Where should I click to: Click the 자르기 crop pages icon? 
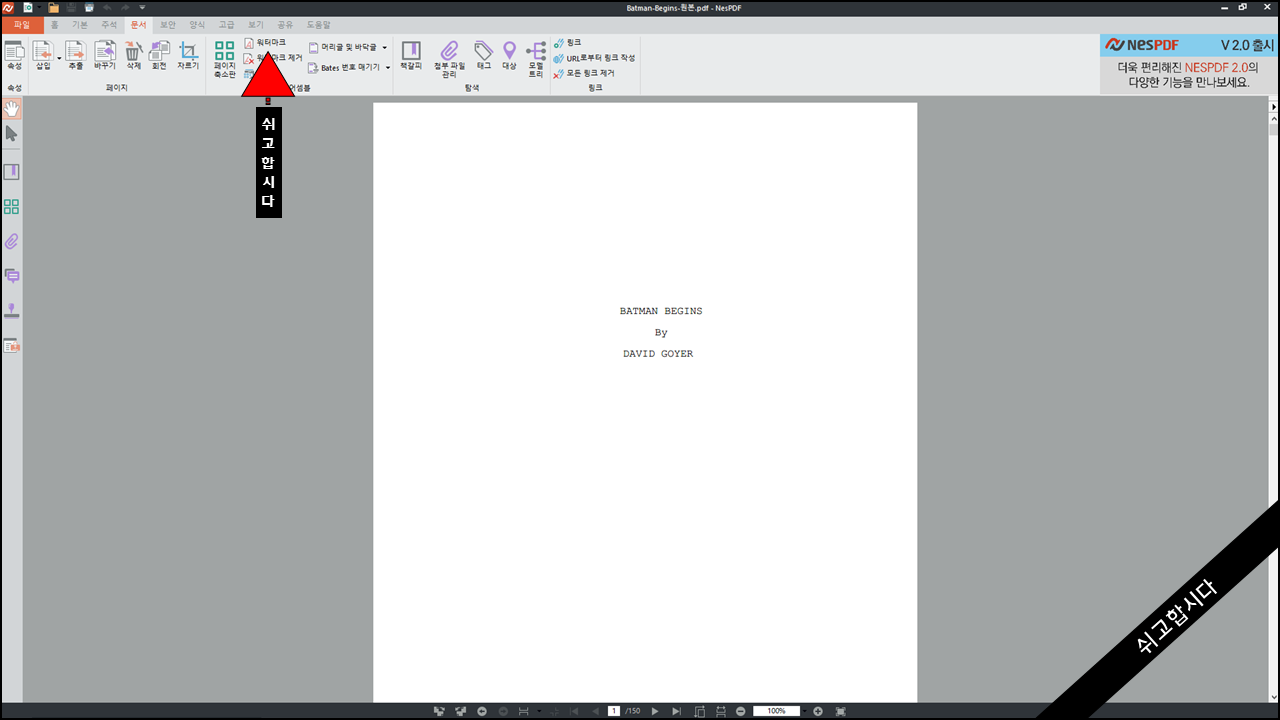(x=188, y=55)
